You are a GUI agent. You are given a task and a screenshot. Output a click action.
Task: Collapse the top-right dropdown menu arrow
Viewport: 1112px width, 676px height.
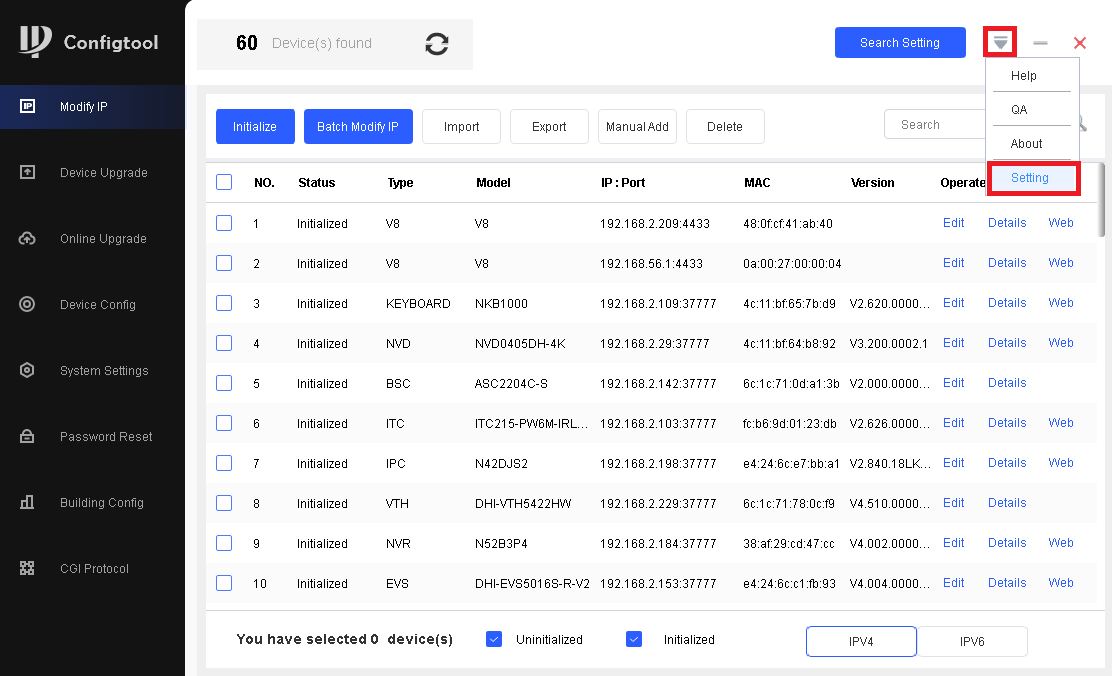tap(1001, 42)
